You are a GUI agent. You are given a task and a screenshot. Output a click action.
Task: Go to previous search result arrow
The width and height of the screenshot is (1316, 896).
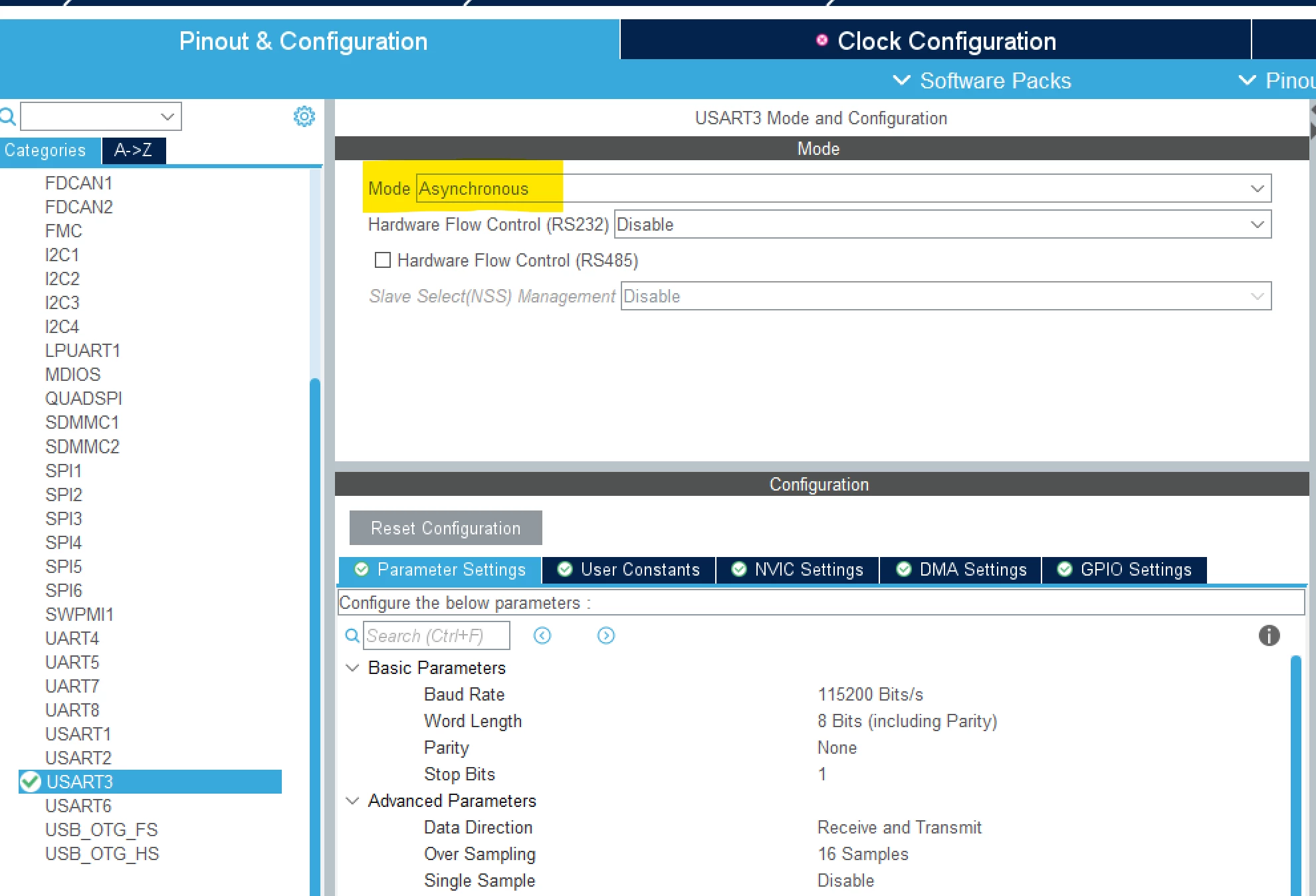(x=542, y=636)
